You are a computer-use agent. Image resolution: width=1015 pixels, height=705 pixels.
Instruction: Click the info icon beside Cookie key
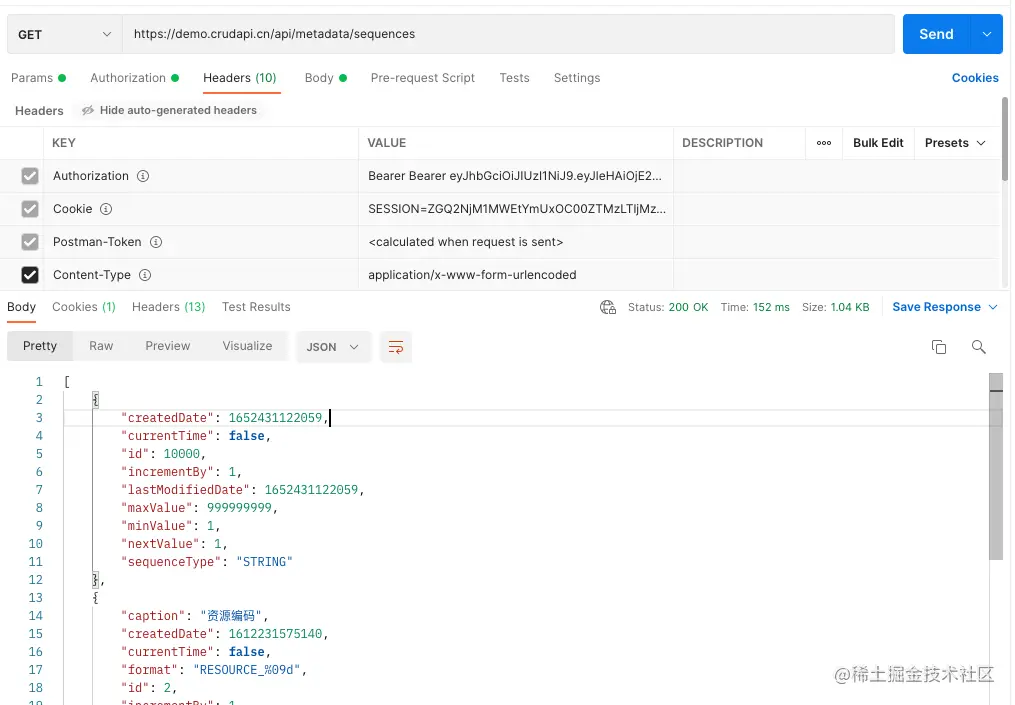106,209
